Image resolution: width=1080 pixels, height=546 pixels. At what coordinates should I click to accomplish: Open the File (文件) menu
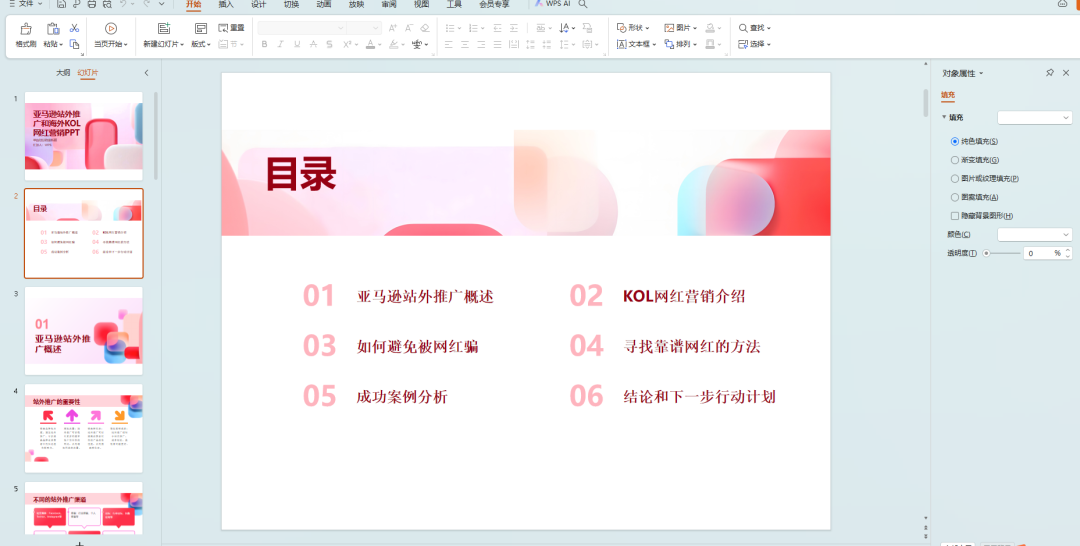(x=25, y=4)
